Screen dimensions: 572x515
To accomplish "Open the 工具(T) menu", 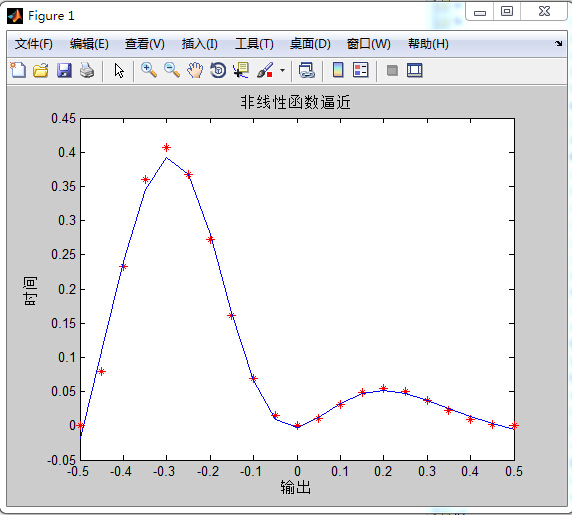I will tap(254, 44).
